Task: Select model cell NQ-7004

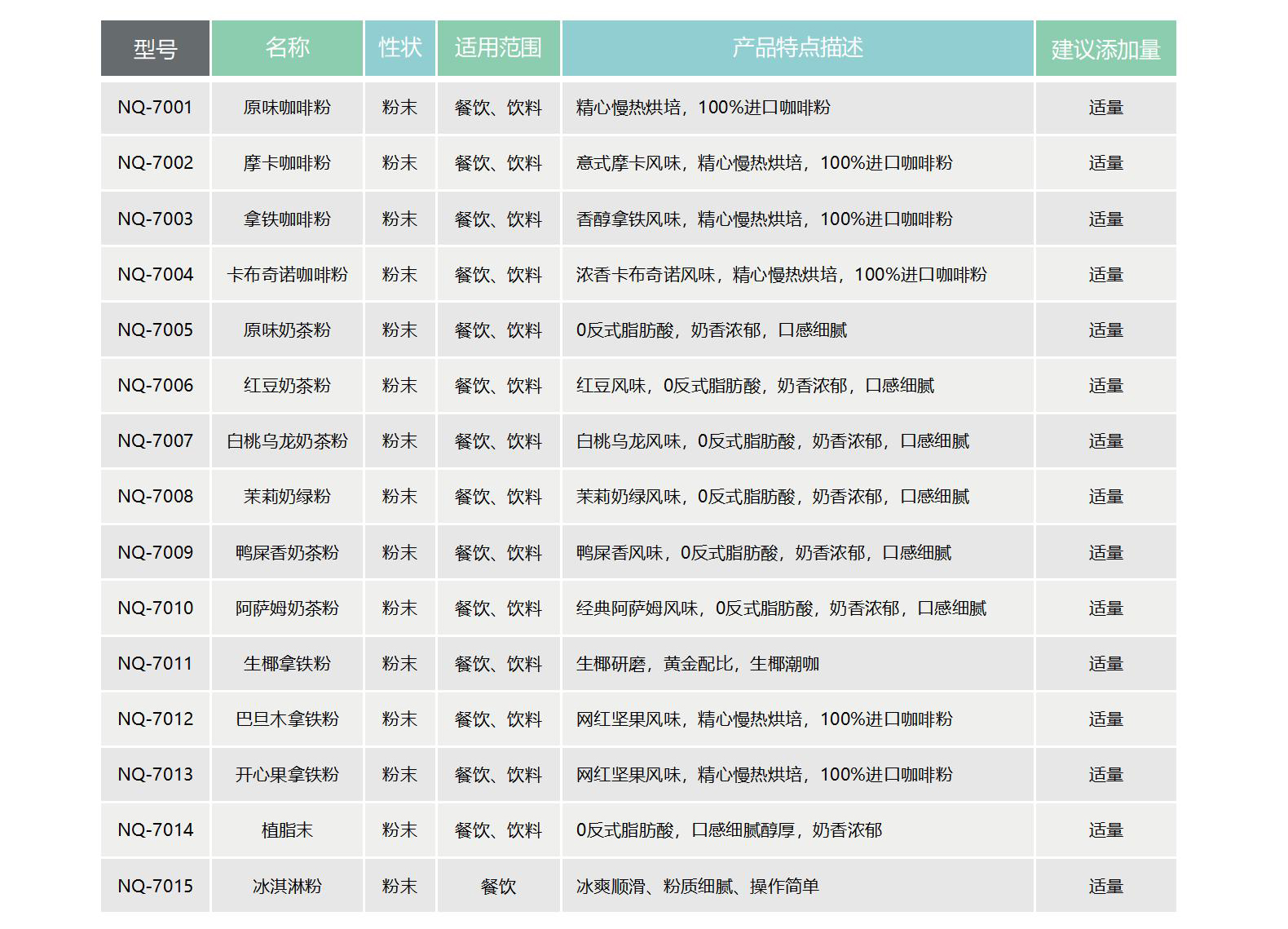Action: (x=155, y=274)
